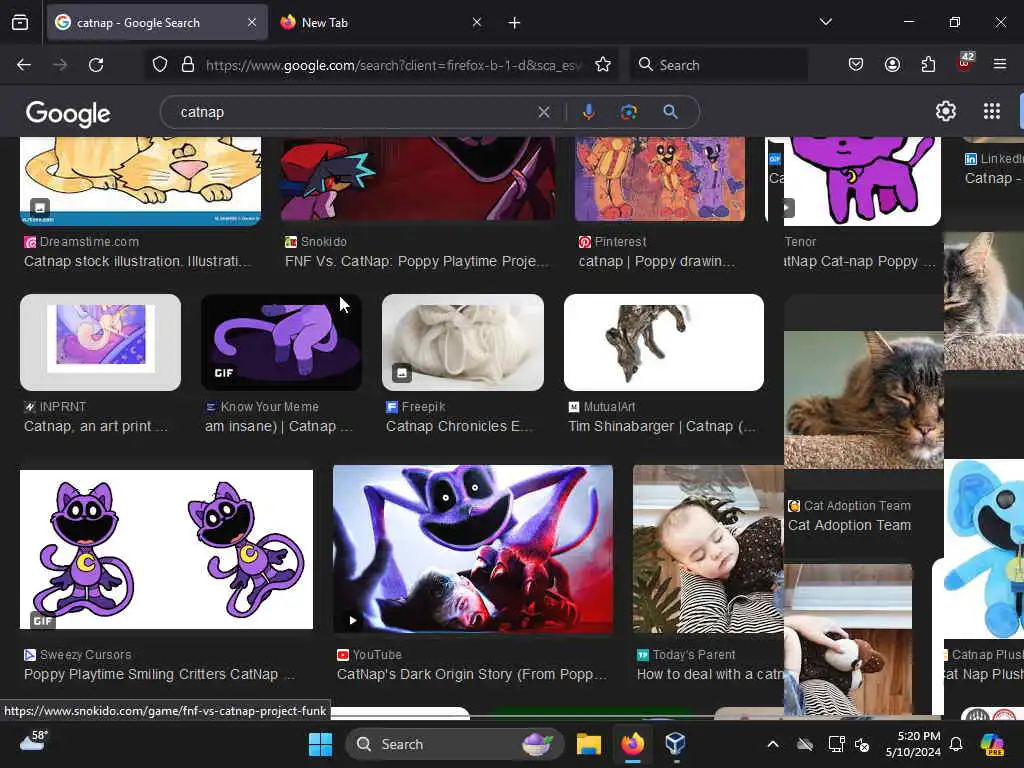Open the list all tabs dropdown
Screen dimensions: 1024x768
pos(826,22)
